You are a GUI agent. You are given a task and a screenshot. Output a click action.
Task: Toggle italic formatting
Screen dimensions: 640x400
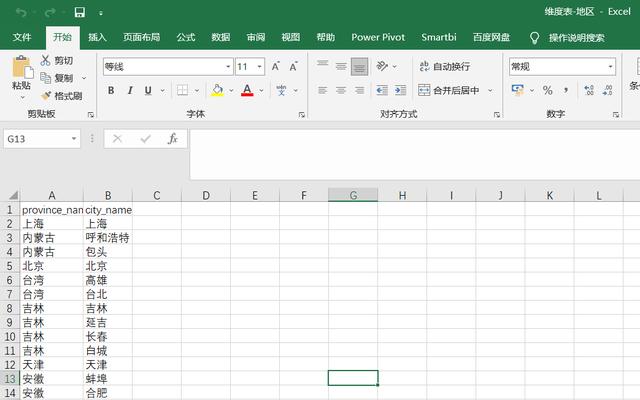[130, 90]
